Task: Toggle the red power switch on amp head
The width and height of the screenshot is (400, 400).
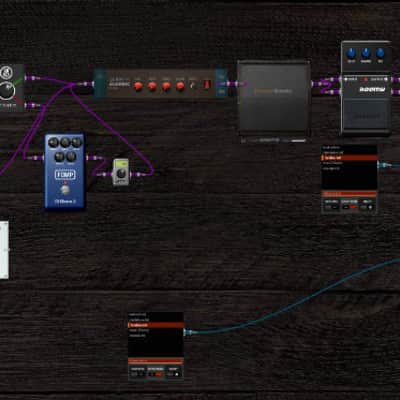Action: (x=207, y=84)
